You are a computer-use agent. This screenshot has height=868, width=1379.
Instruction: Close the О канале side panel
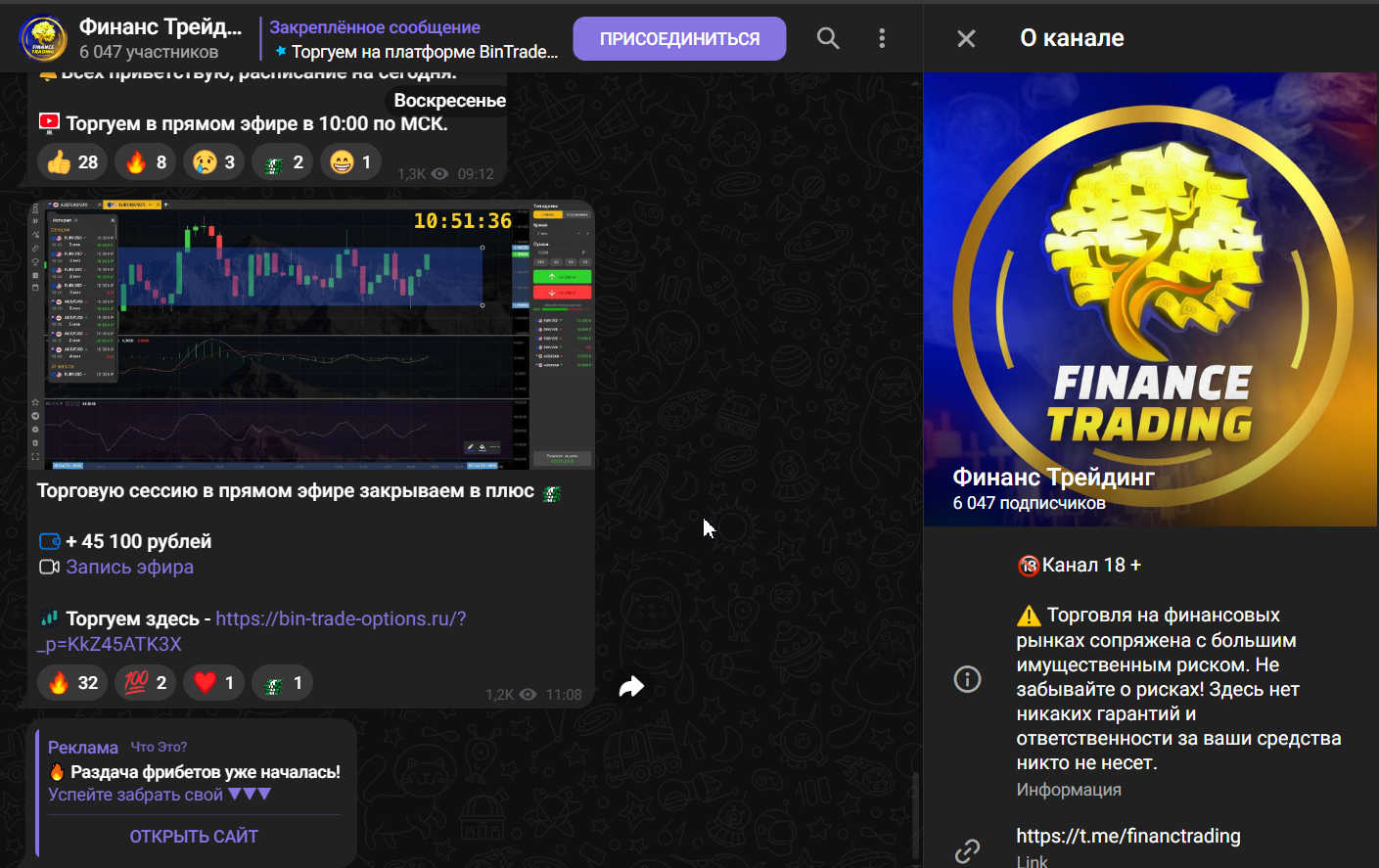(966, 38)
